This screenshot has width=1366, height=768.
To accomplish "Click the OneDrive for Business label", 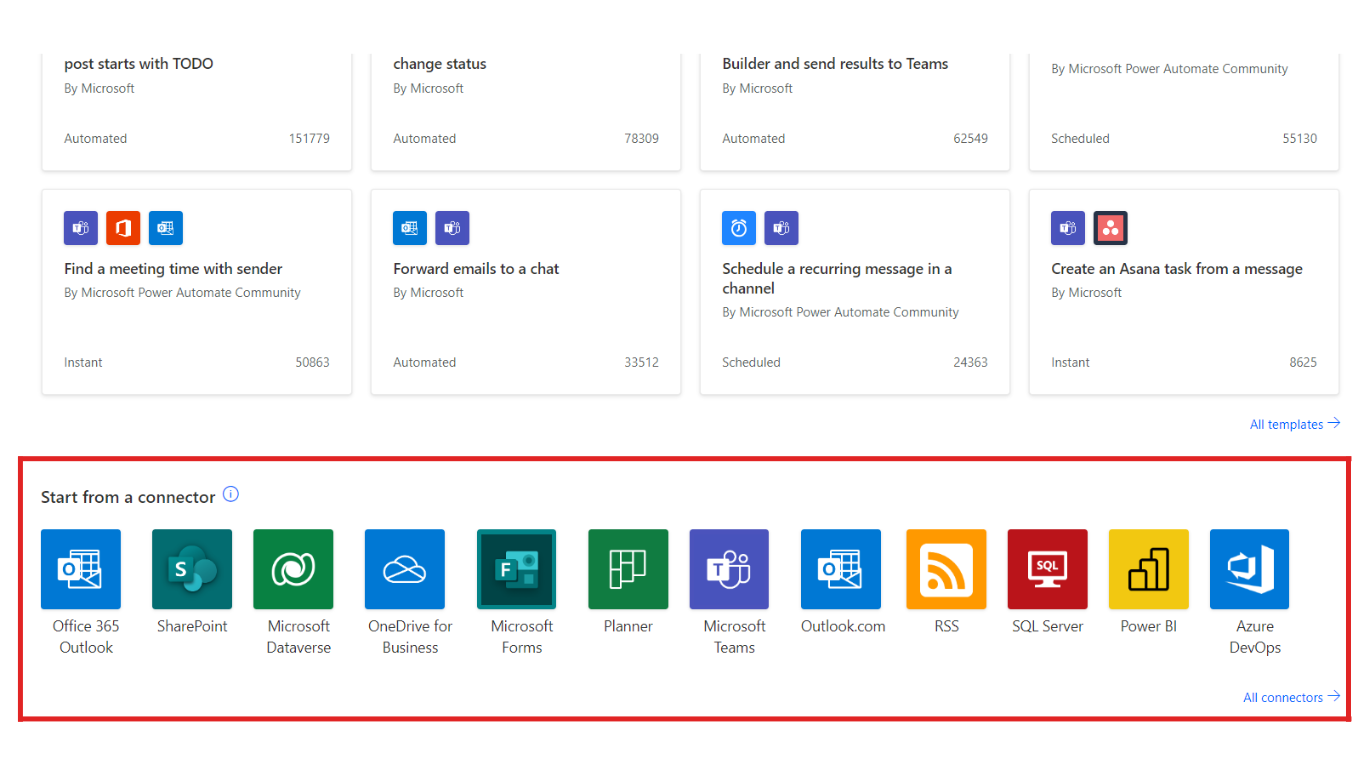I will pos(410,637).
